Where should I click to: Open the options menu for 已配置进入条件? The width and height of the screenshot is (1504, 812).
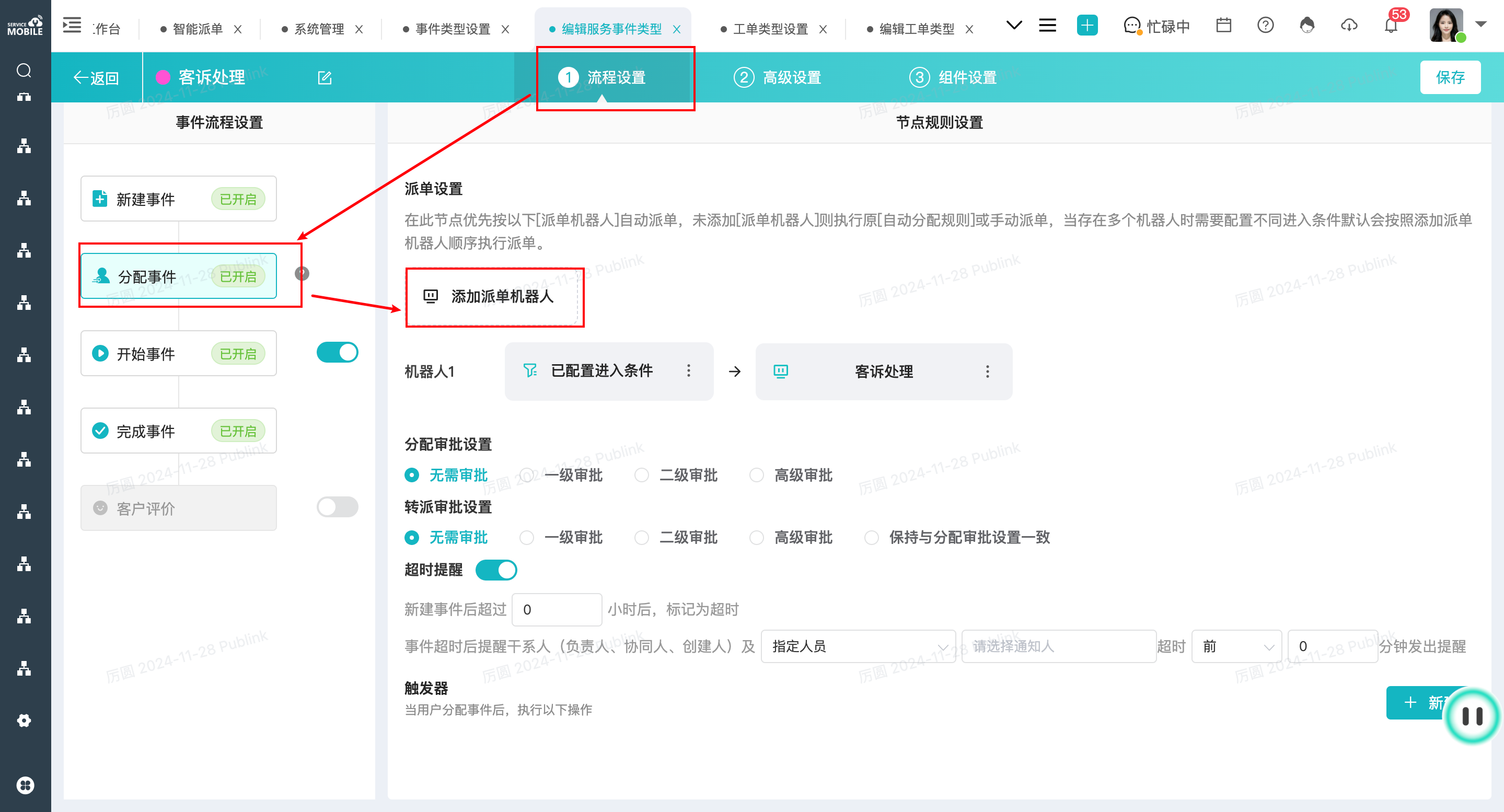[688, 370]
